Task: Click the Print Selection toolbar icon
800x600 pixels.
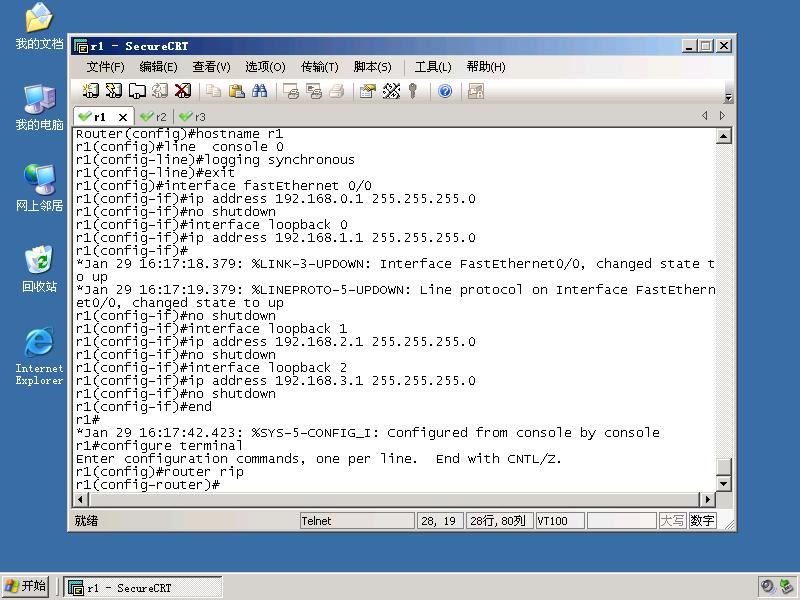Action: tap(314, 91)
